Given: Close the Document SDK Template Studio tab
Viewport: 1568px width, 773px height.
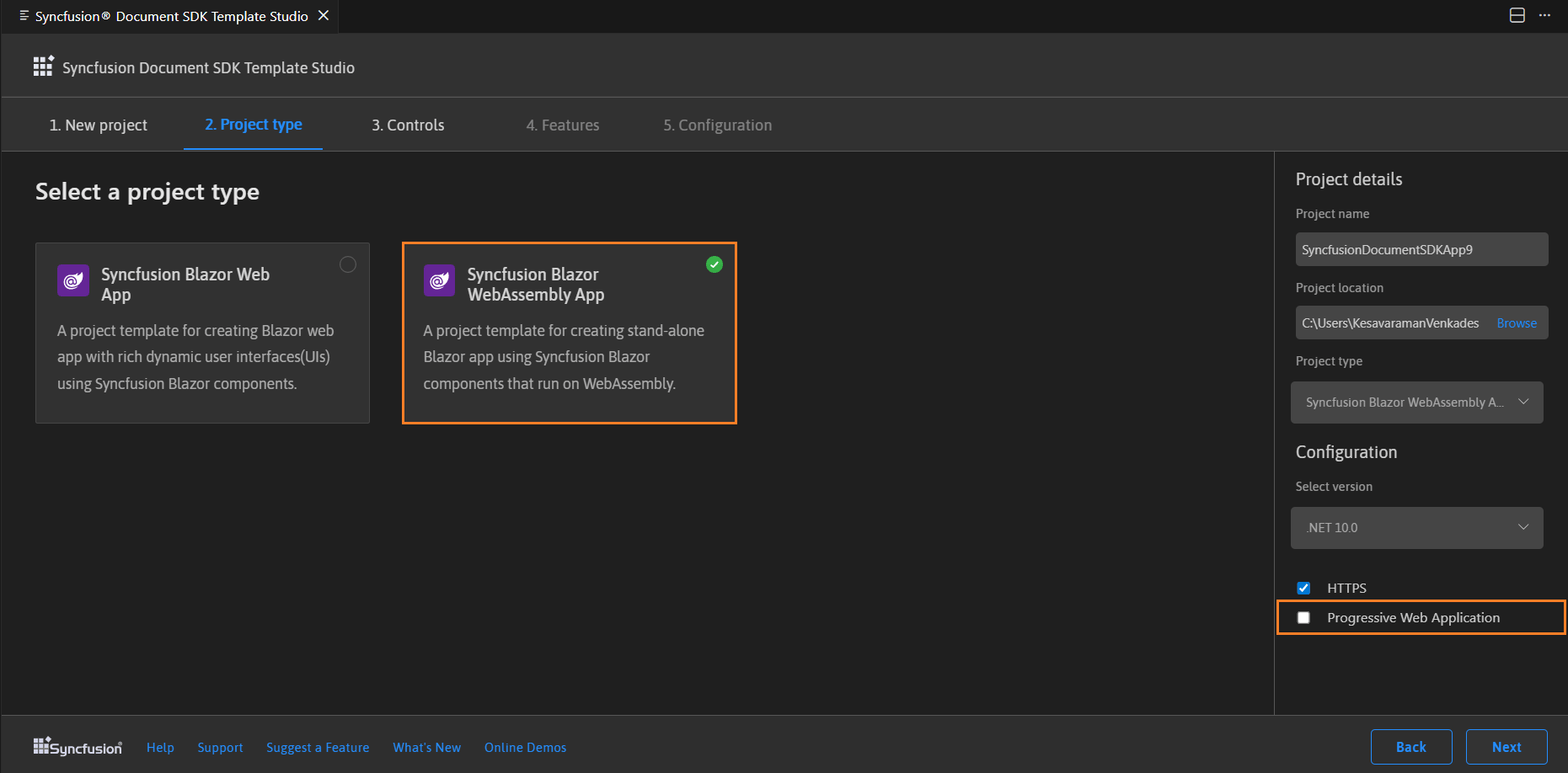Looking at the screenshot, I should pyautogui.click(x=324, y=16).
